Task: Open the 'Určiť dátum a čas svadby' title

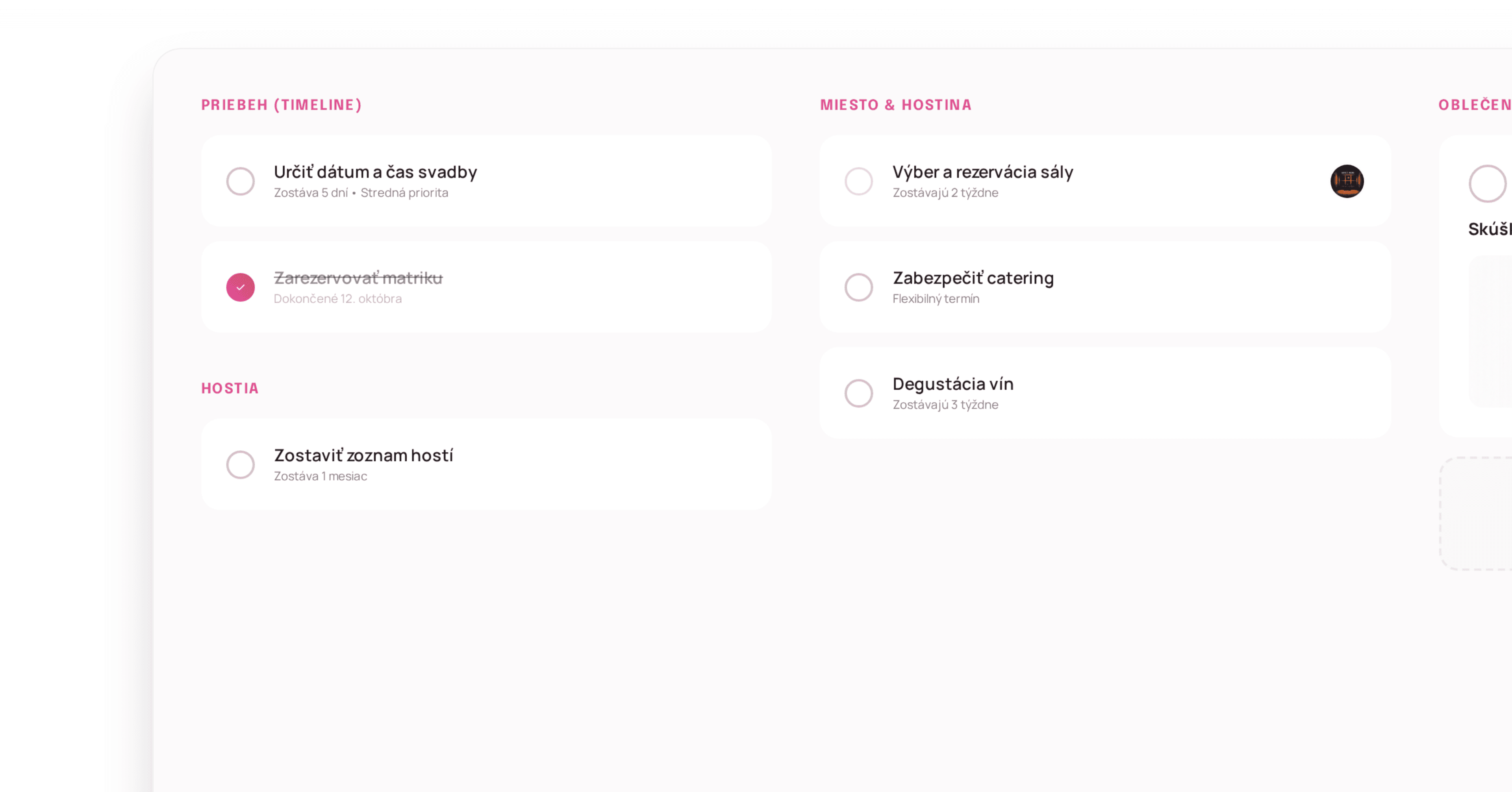Action: 375,172
